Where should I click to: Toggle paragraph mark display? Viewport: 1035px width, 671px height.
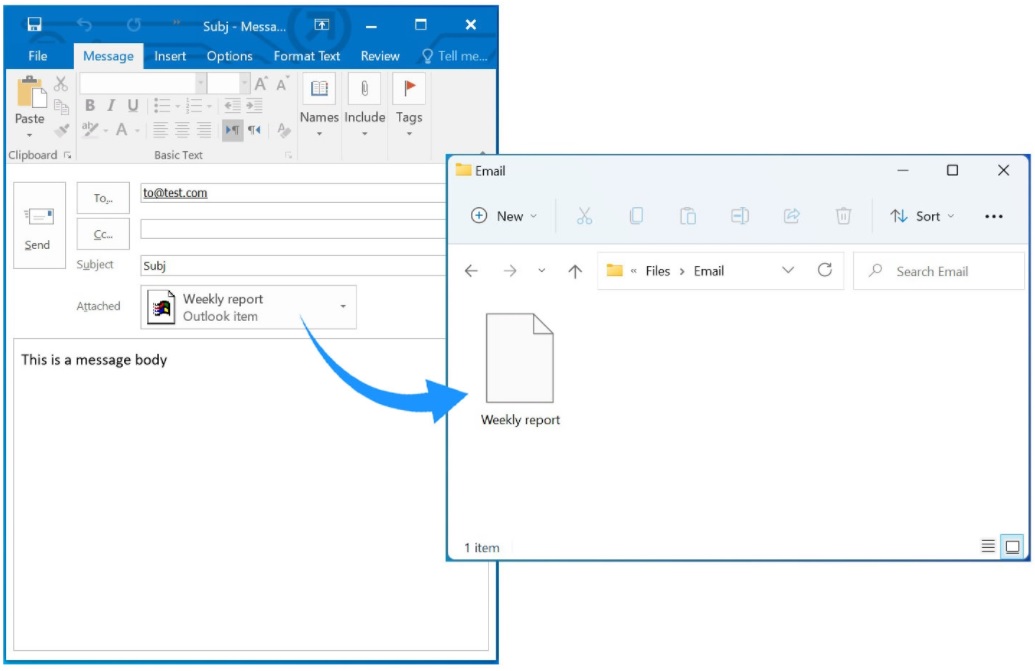click(x=232, y=130)
